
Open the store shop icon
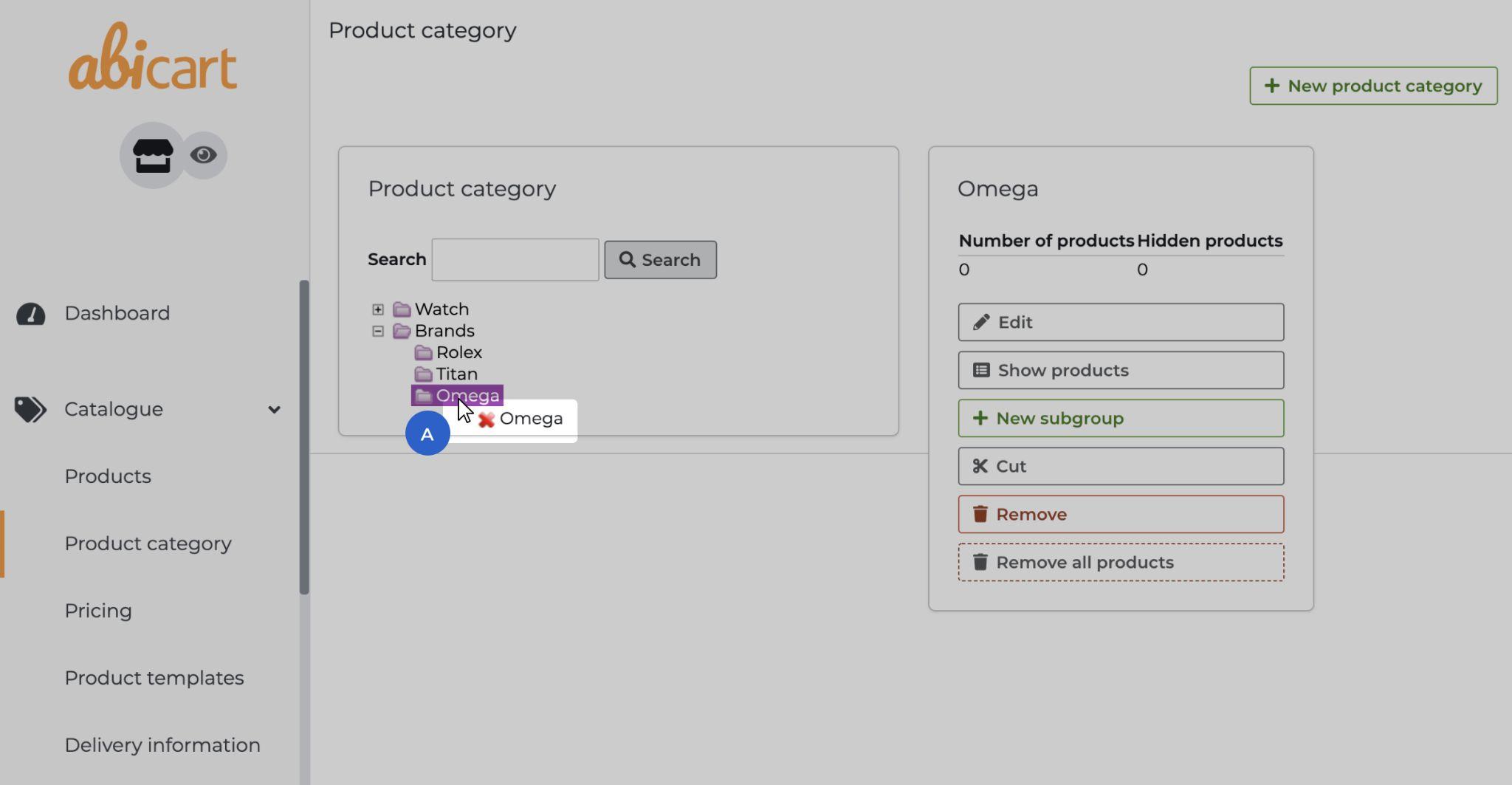click(x=152, y=155)
